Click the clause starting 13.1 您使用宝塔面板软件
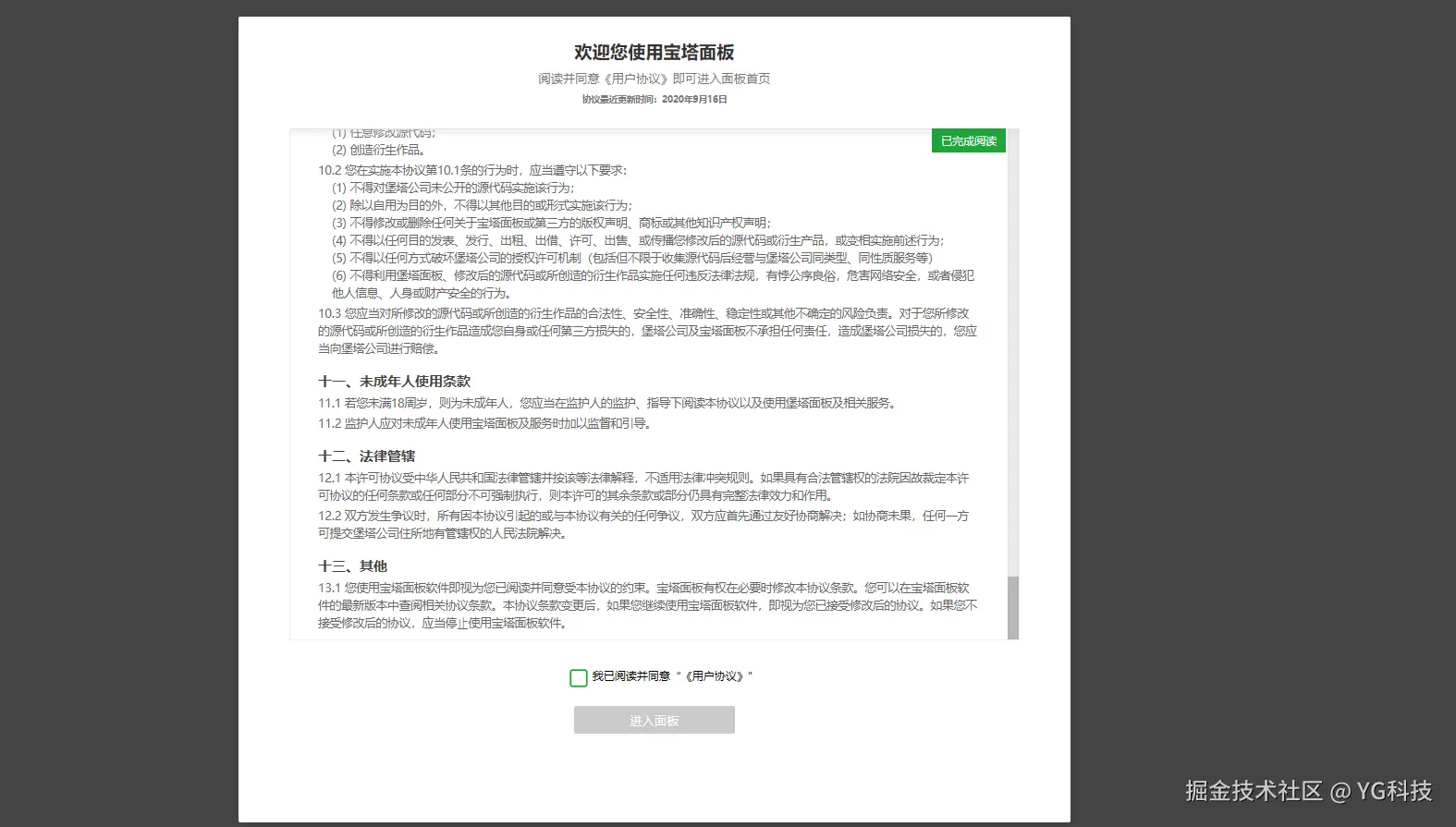Screen dimensions: 1456x827 tap(648, 605)
